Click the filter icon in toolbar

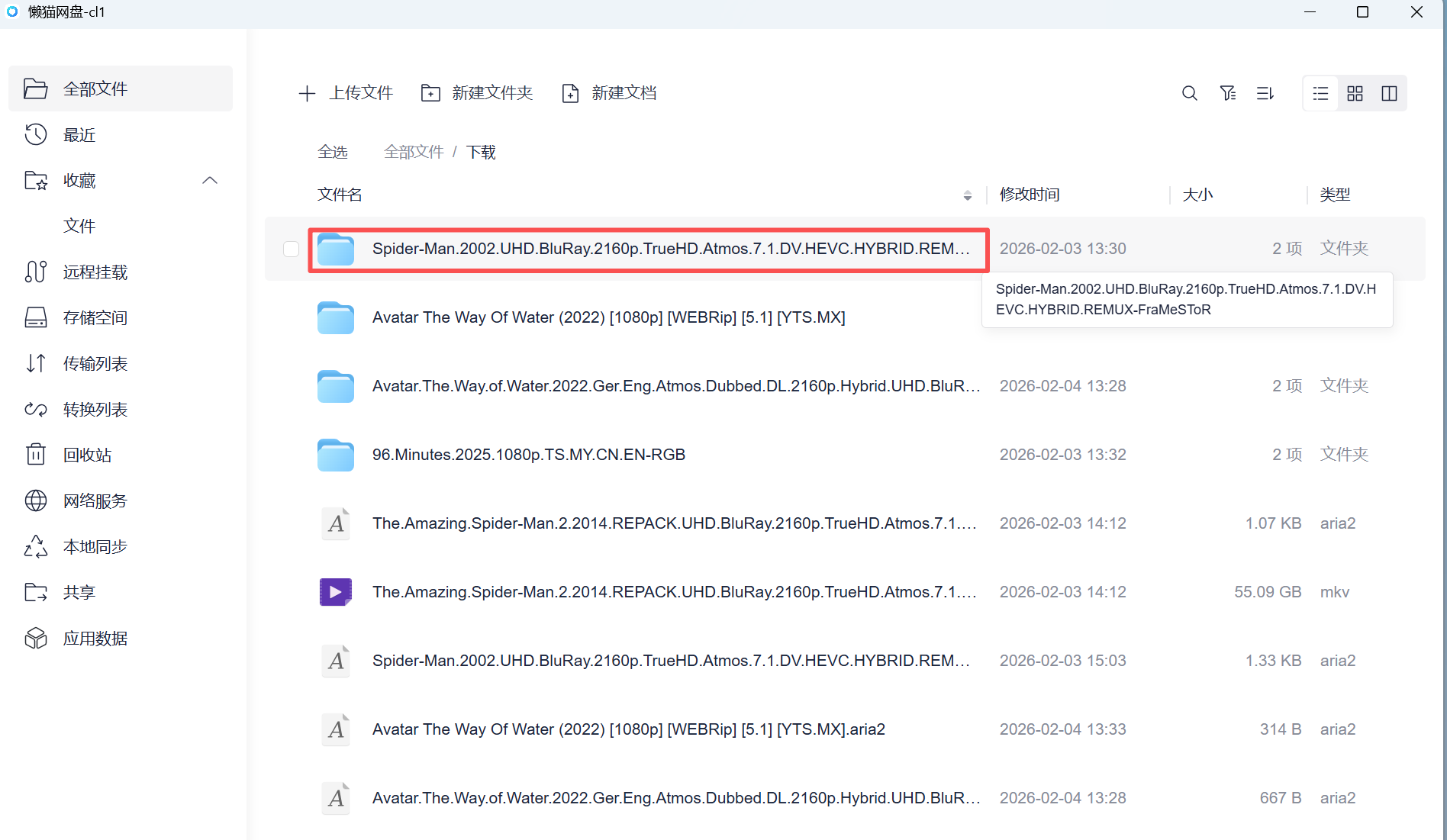[x=1227, y=93]
